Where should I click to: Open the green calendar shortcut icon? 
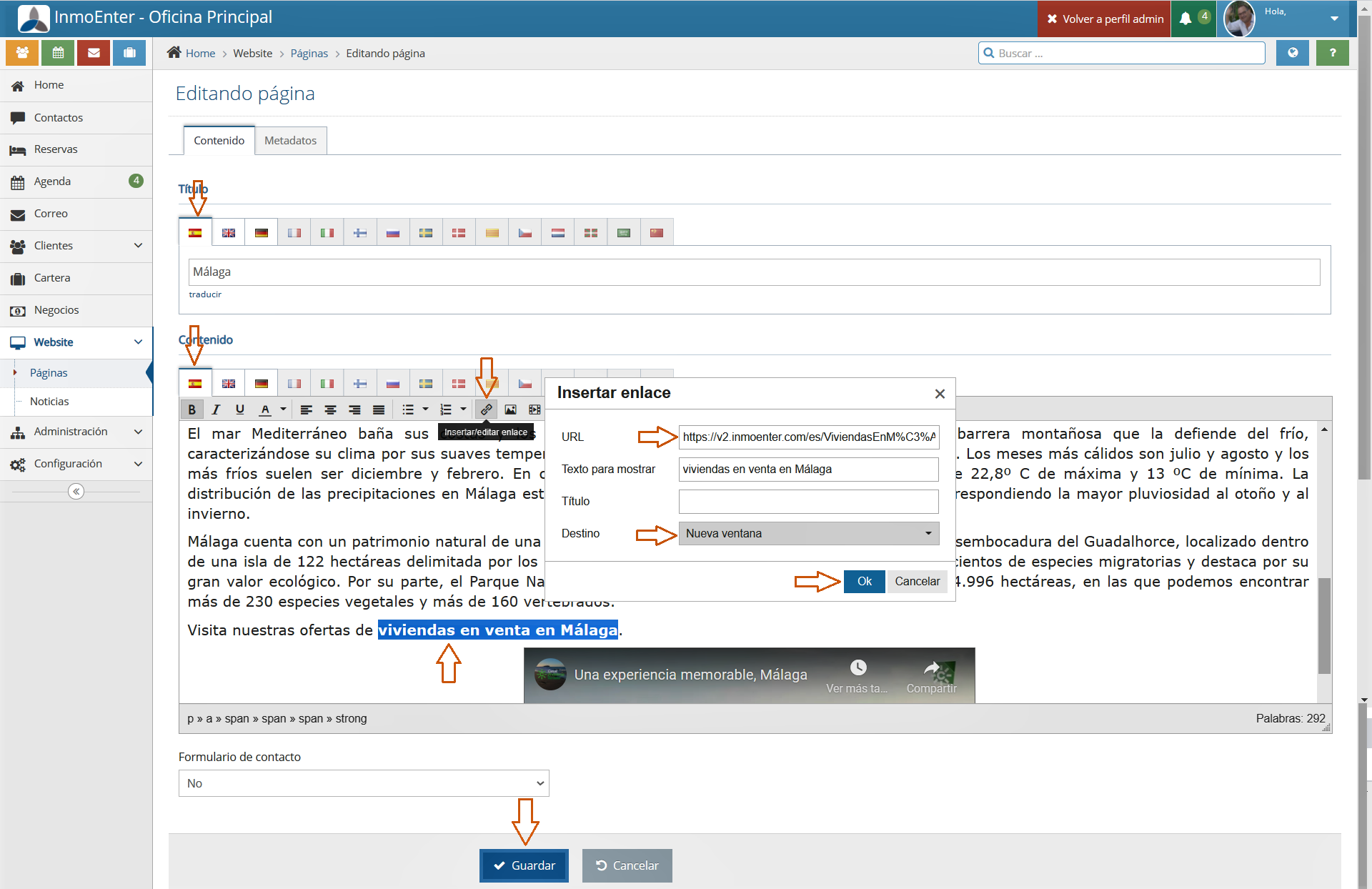point(58,53)
